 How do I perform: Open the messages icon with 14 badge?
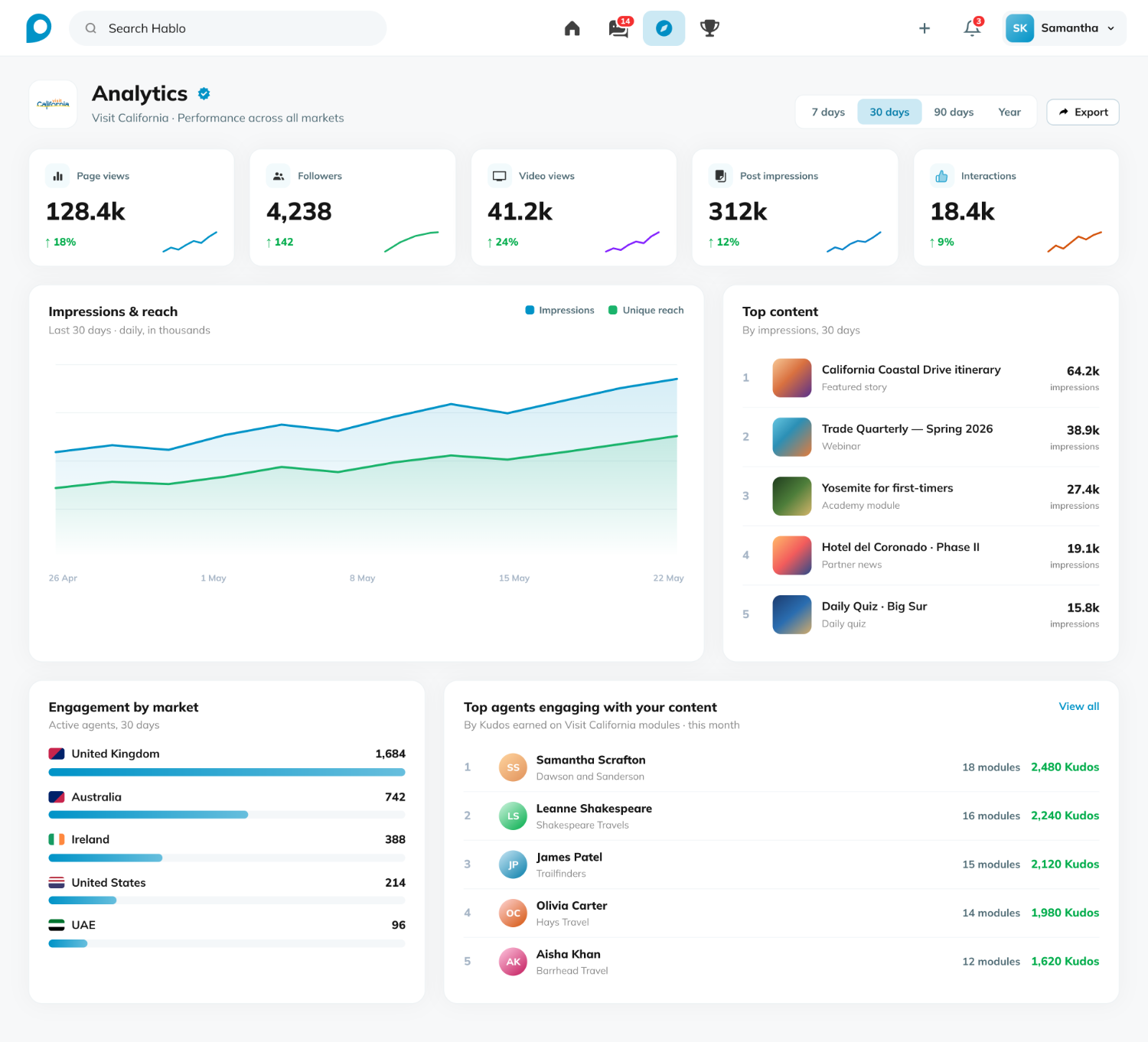click(618, 28)
